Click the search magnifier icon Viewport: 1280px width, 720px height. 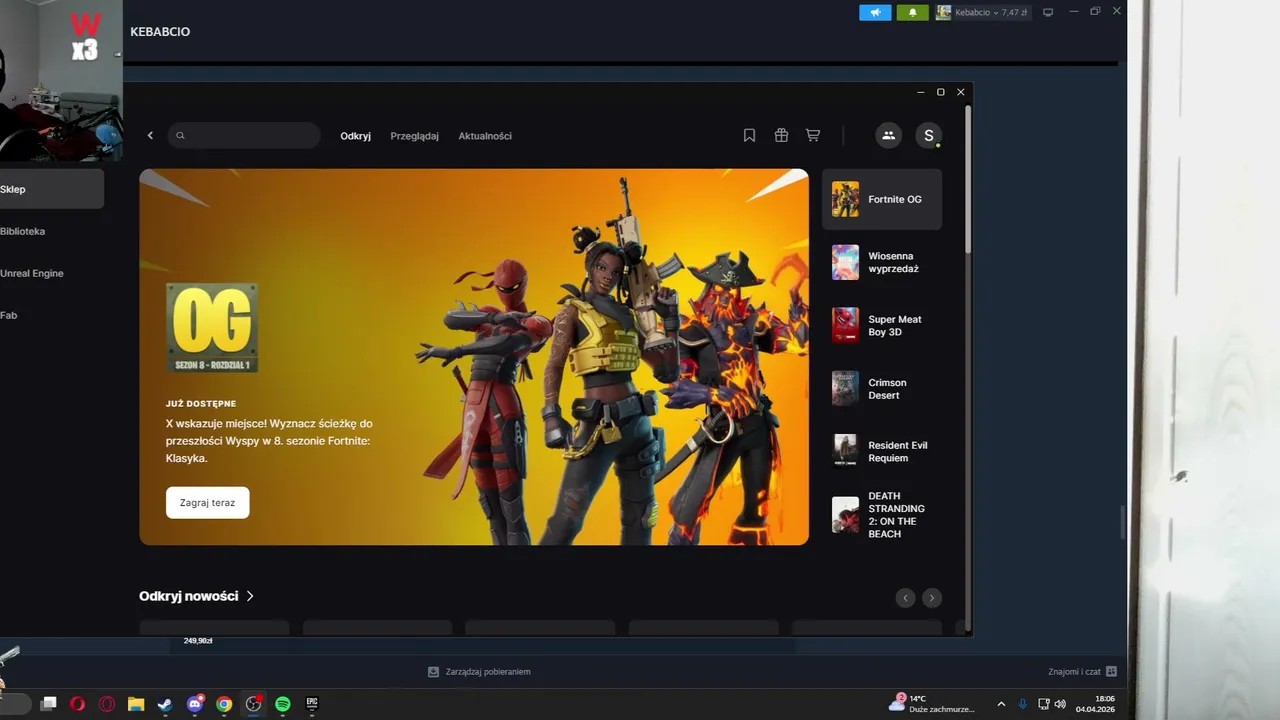[180, 136]
